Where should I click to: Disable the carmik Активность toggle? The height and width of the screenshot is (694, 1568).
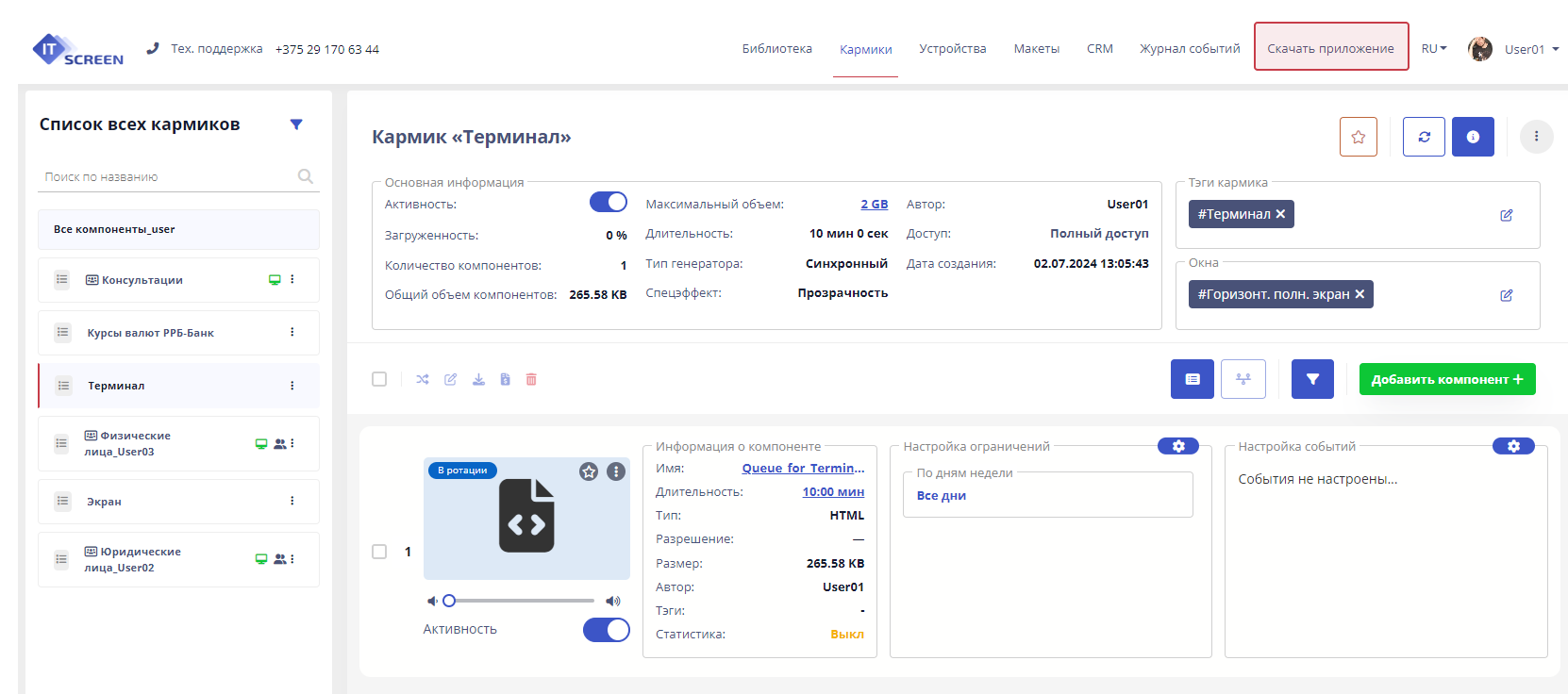point(609,203)
